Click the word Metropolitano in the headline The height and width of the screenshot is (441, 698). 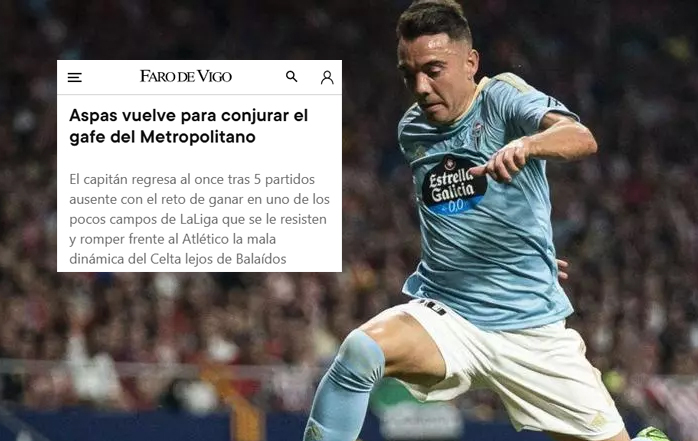point(198,137)
